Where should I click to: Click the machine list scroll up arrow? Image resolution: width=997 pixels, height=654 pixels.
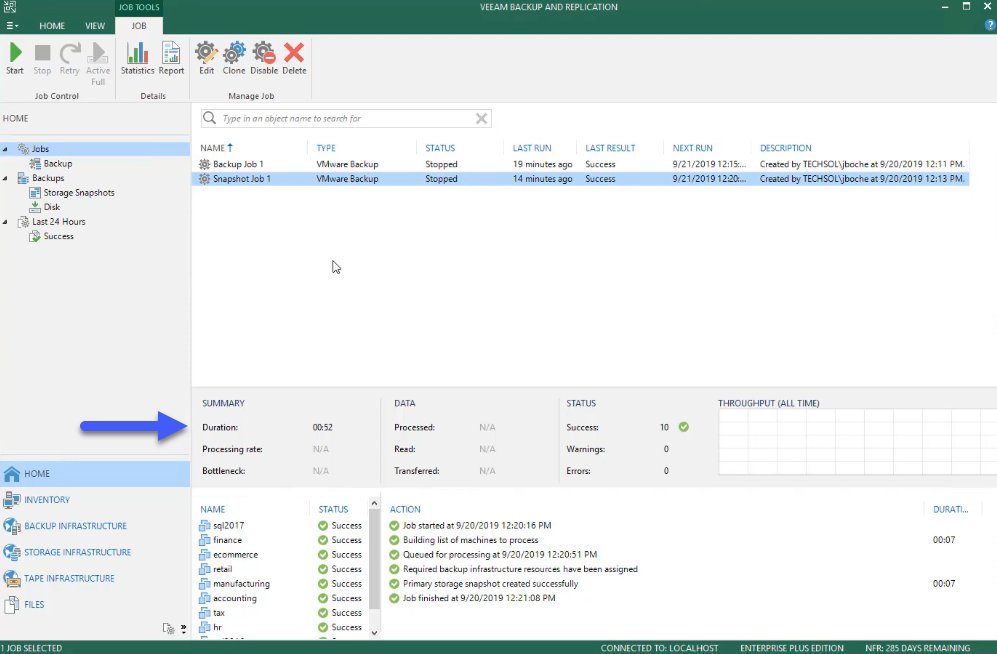[374, 503]
